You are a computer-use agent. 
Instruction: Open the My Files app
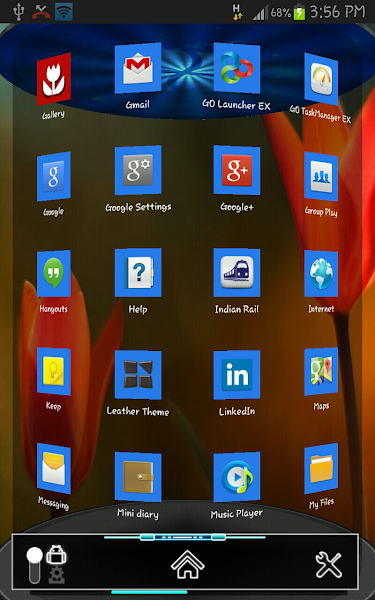pyautogui.click(x=321, y=468)
